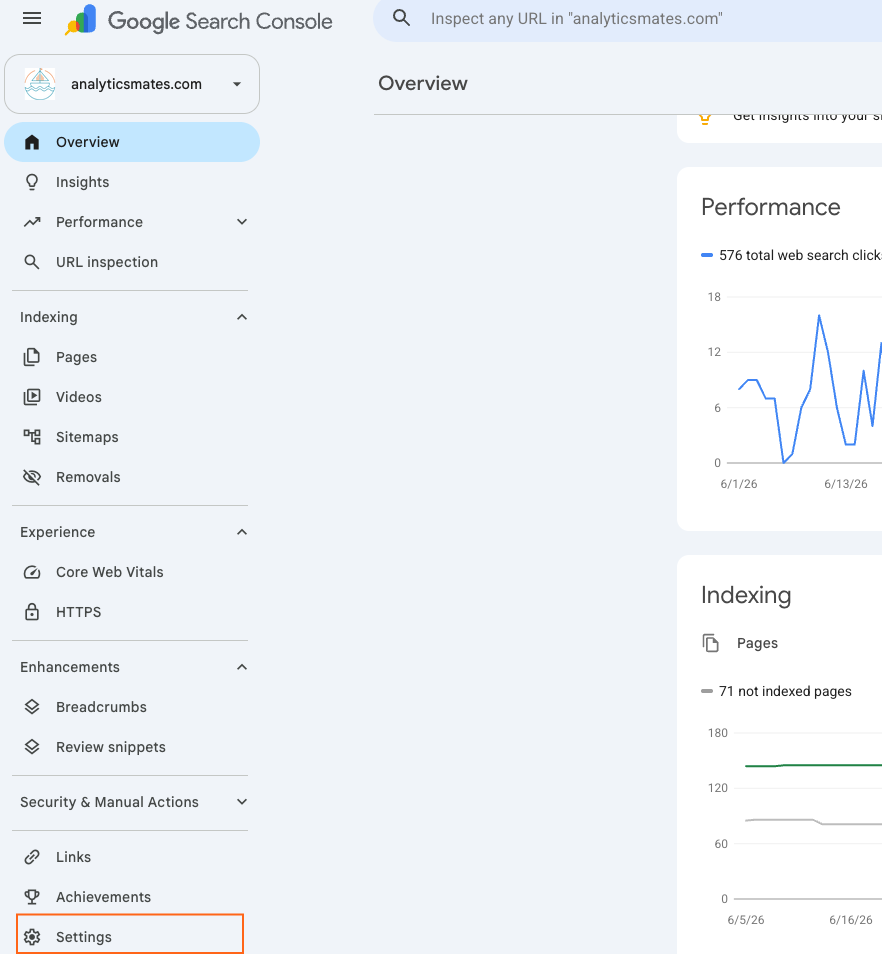
Task: Open the Videos indexing report
Action: click(x=132, y=397)
